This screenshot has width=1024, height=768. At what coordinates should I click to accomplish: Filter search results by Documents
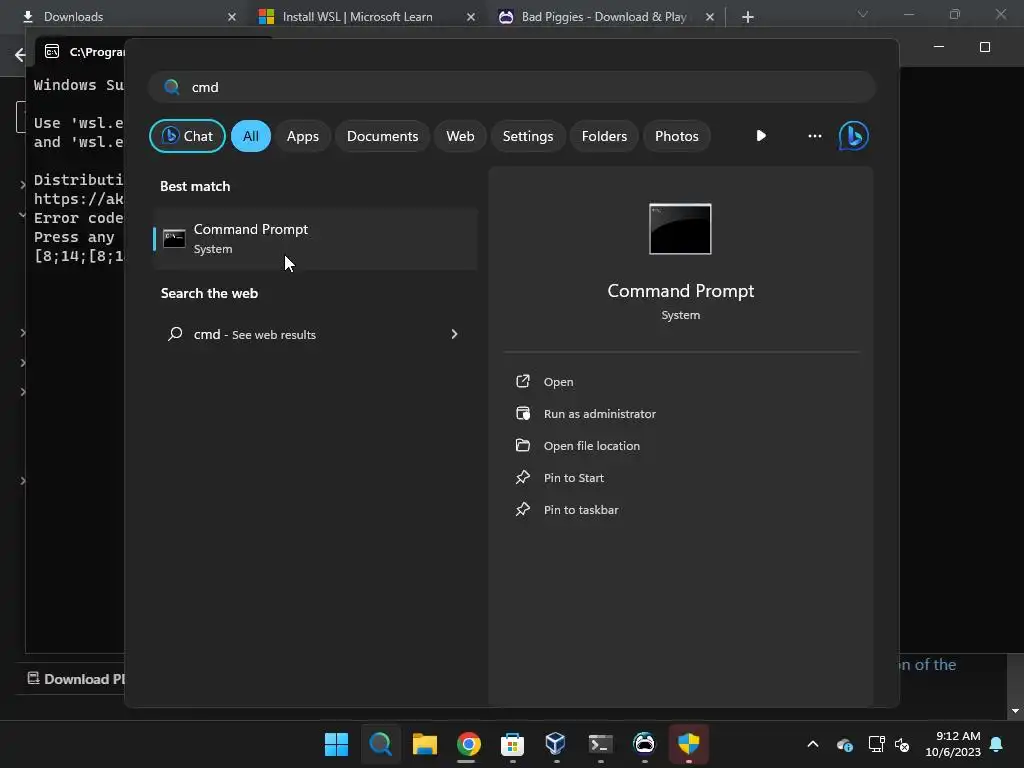tap(383, 136)
